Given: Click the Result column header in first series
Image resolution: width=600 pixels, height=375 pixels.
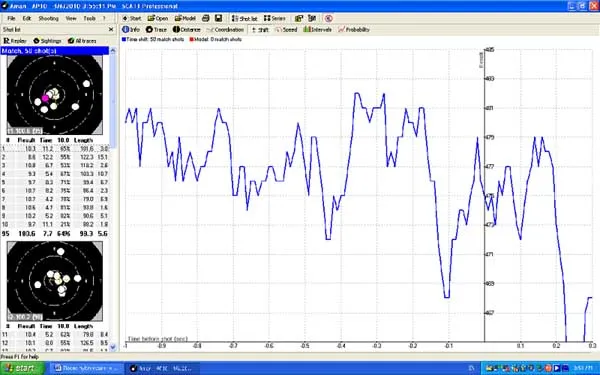Looking at the screenshot, I should 26,140.
